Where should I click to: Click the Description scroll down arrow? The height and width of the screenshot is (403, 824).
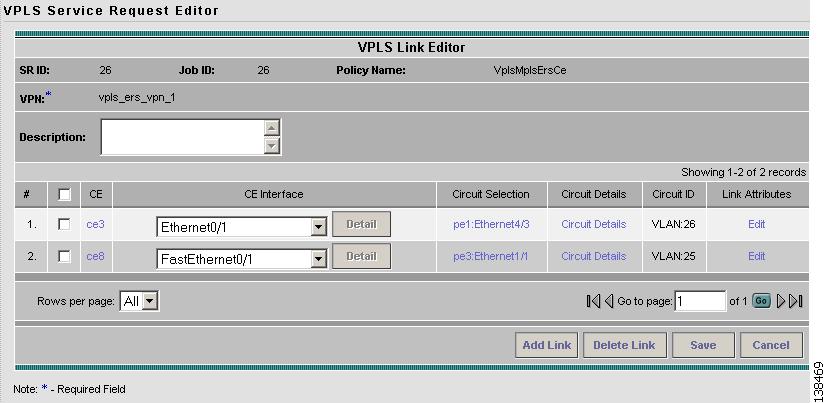pos(271,146)
